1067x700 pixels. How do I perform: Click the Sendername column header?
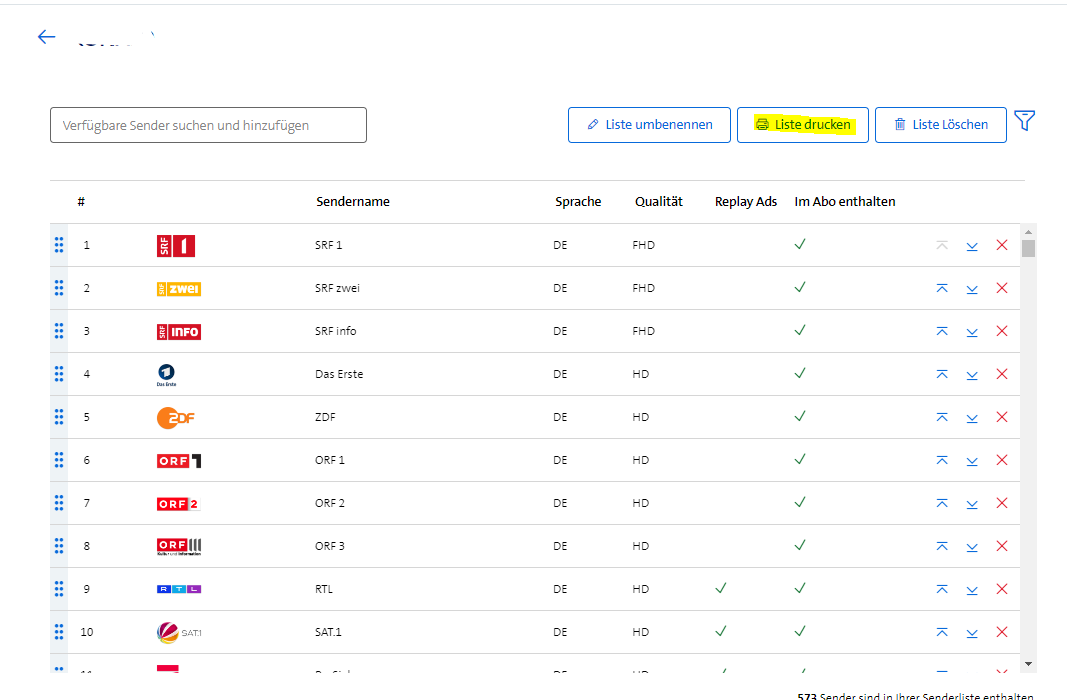pyautogui.click(x=352, y=202)
